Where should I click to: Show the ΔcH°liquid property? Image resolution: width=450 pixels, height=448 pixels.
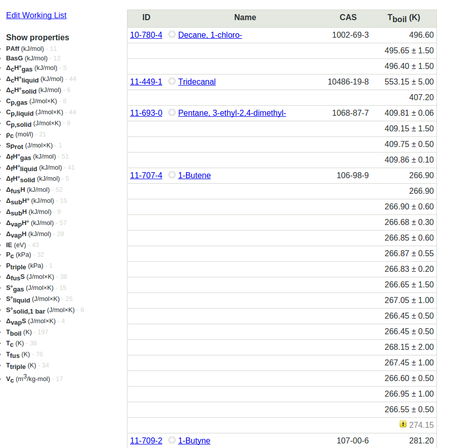(x=35, y=79)
